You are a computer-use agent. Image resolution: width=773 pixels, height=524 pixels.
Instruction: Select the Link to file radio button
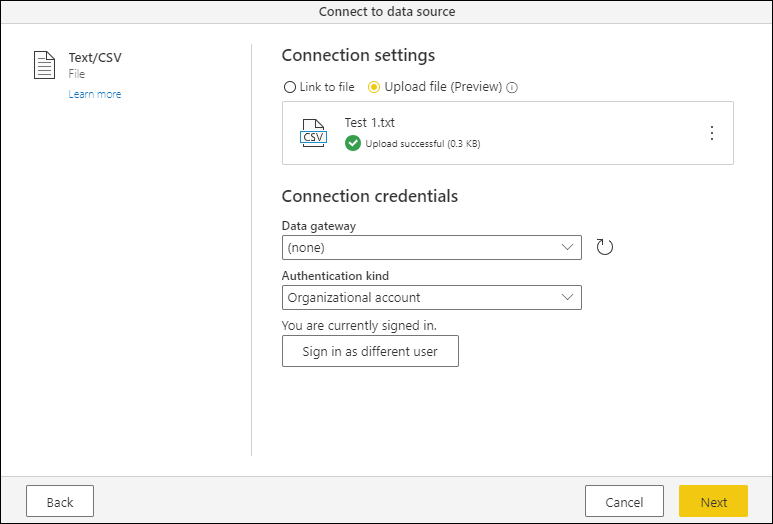pyautogui.click(x=290, y=87)
